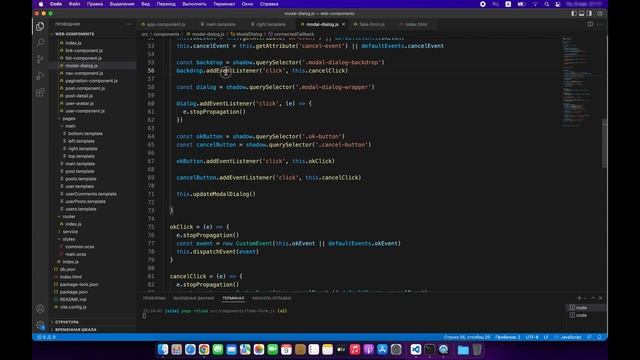Open the Source Control view
Image resolution: width=640 pixels, height=360 pixels.
click(x=40, y=59)
